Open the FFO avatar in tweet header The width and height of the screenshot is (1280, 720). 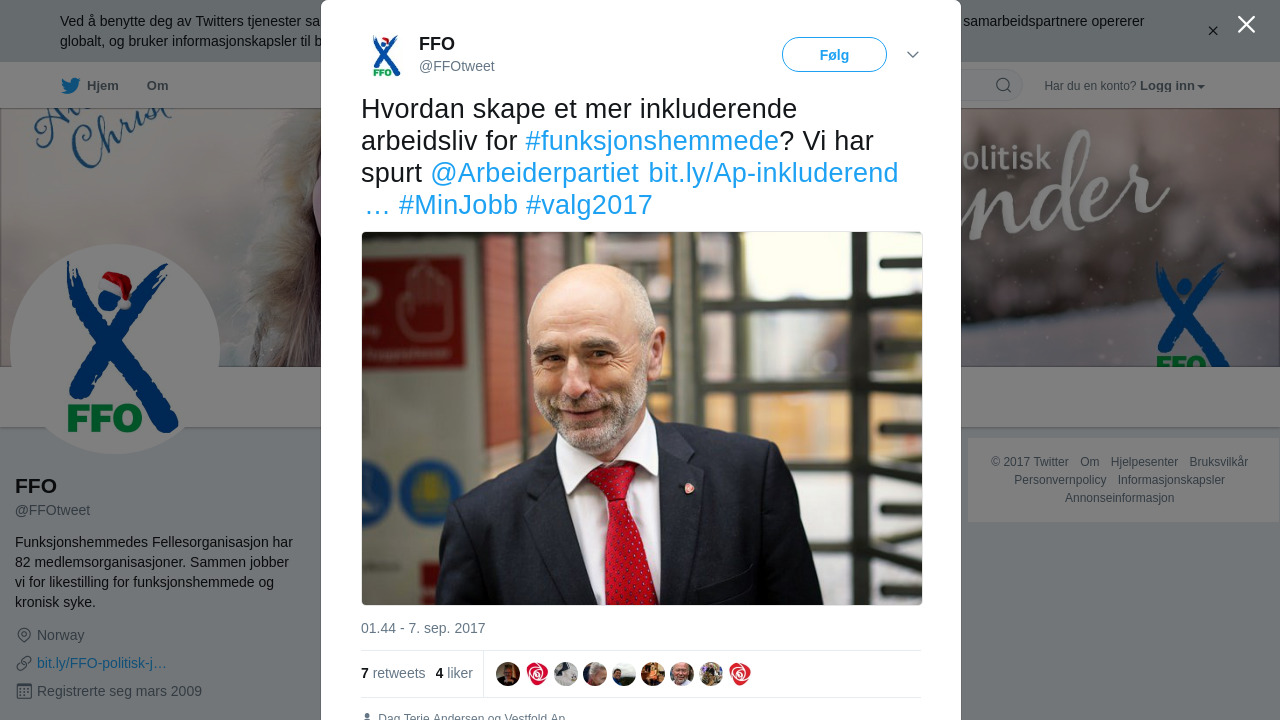386,55
